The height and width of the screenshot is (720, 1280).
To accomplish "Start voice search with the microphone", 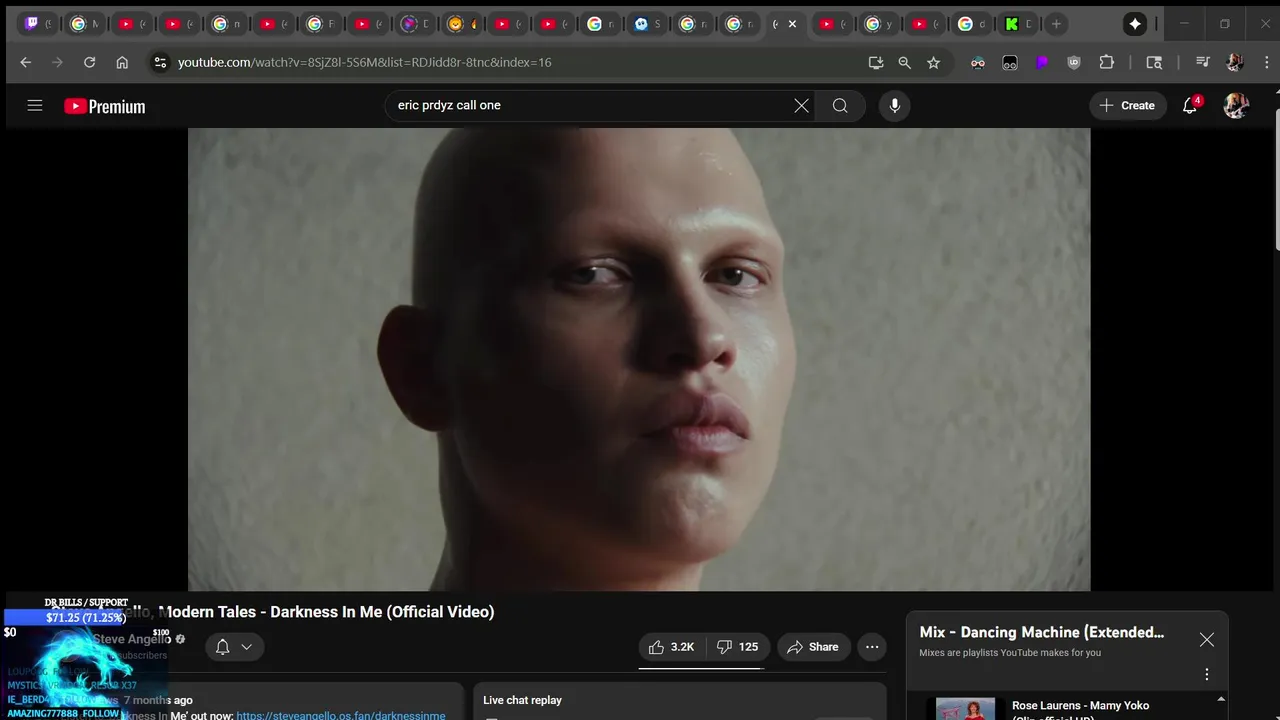I will [x=894, y=105].
